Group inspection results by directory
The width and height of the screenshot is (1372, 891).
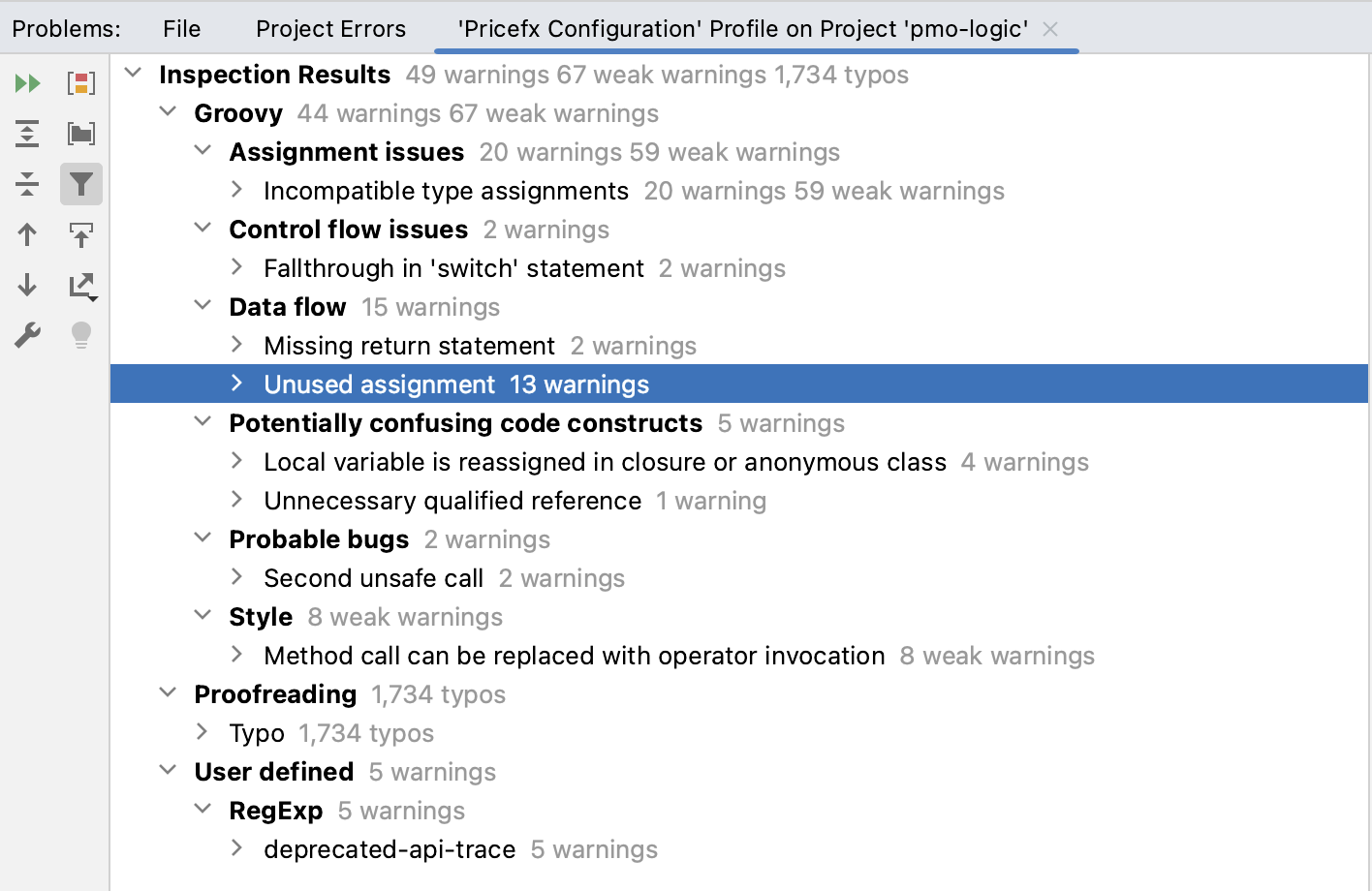(x=81, y=134)
